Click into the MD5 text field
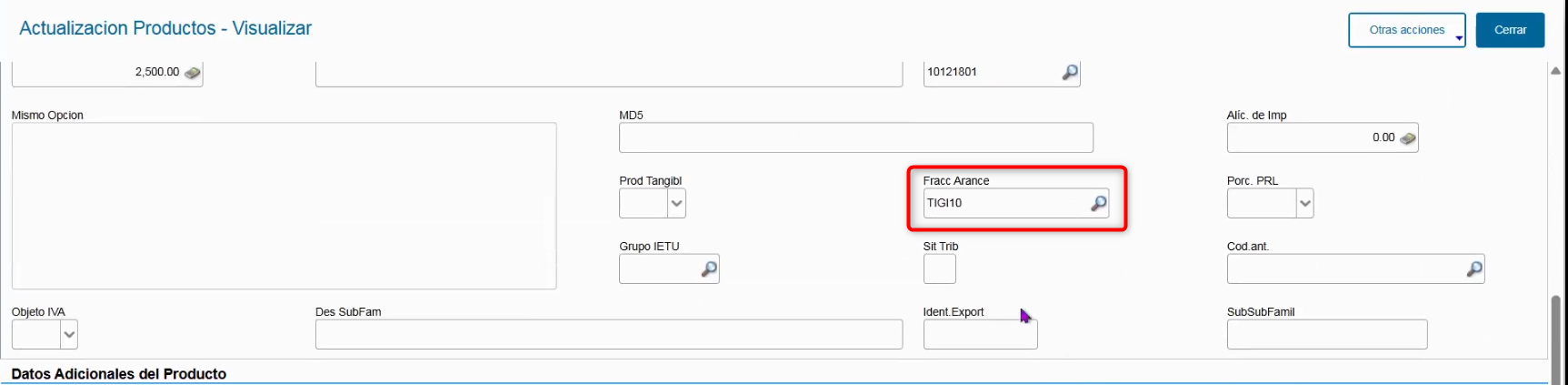The height and width of the screenshot is (385, 1568). [855, 137]
